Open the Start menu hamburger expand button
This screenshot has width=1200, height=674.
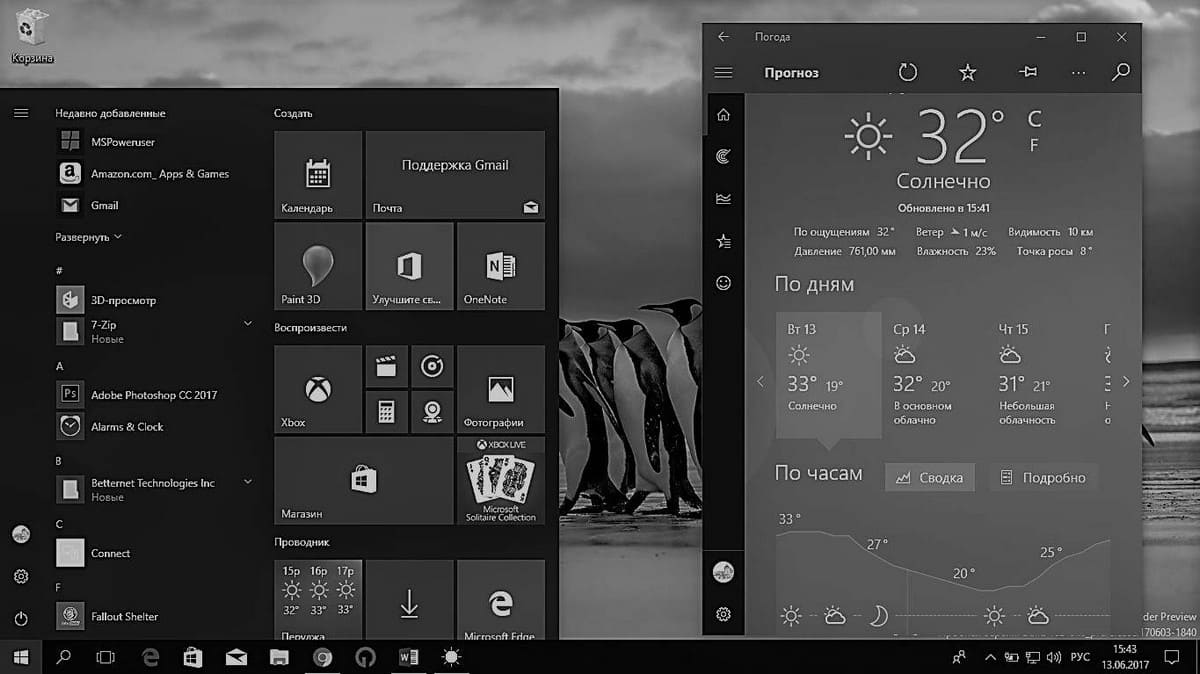point(21,113)
